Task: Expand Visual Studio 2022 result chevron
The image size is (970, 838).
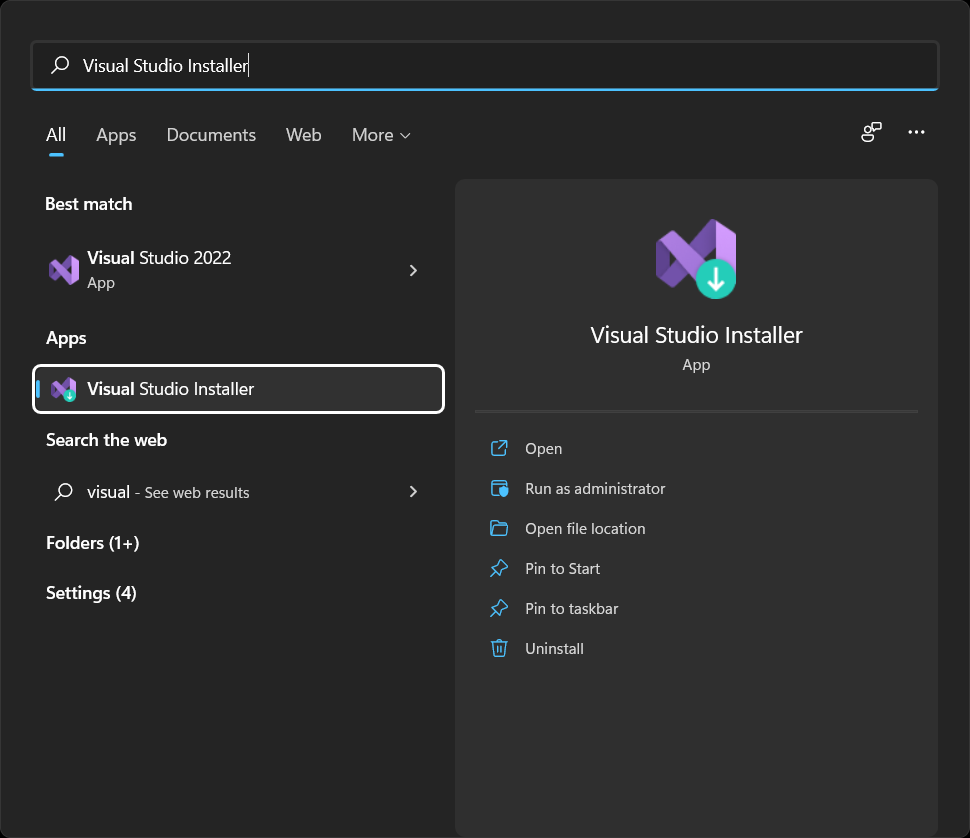Action: point(413,270)
